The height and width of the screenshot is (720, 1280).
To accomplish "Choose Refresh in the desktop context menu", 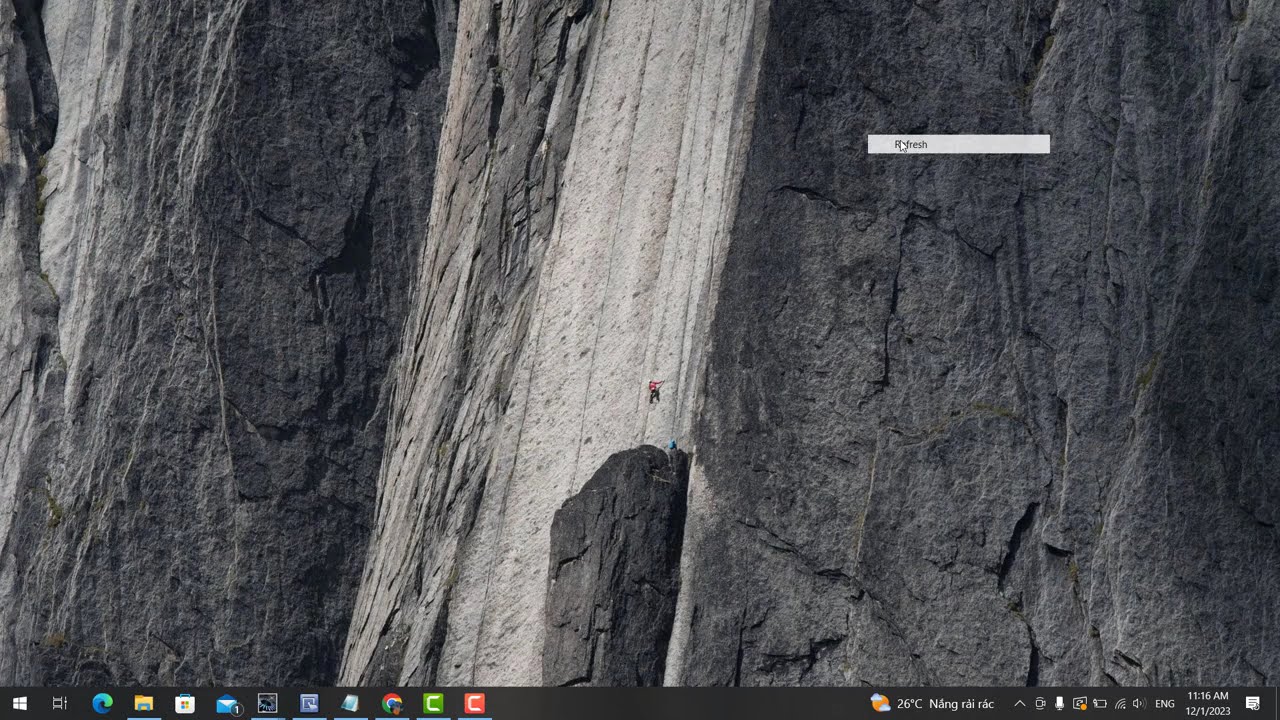I will [x=958, y=144].
